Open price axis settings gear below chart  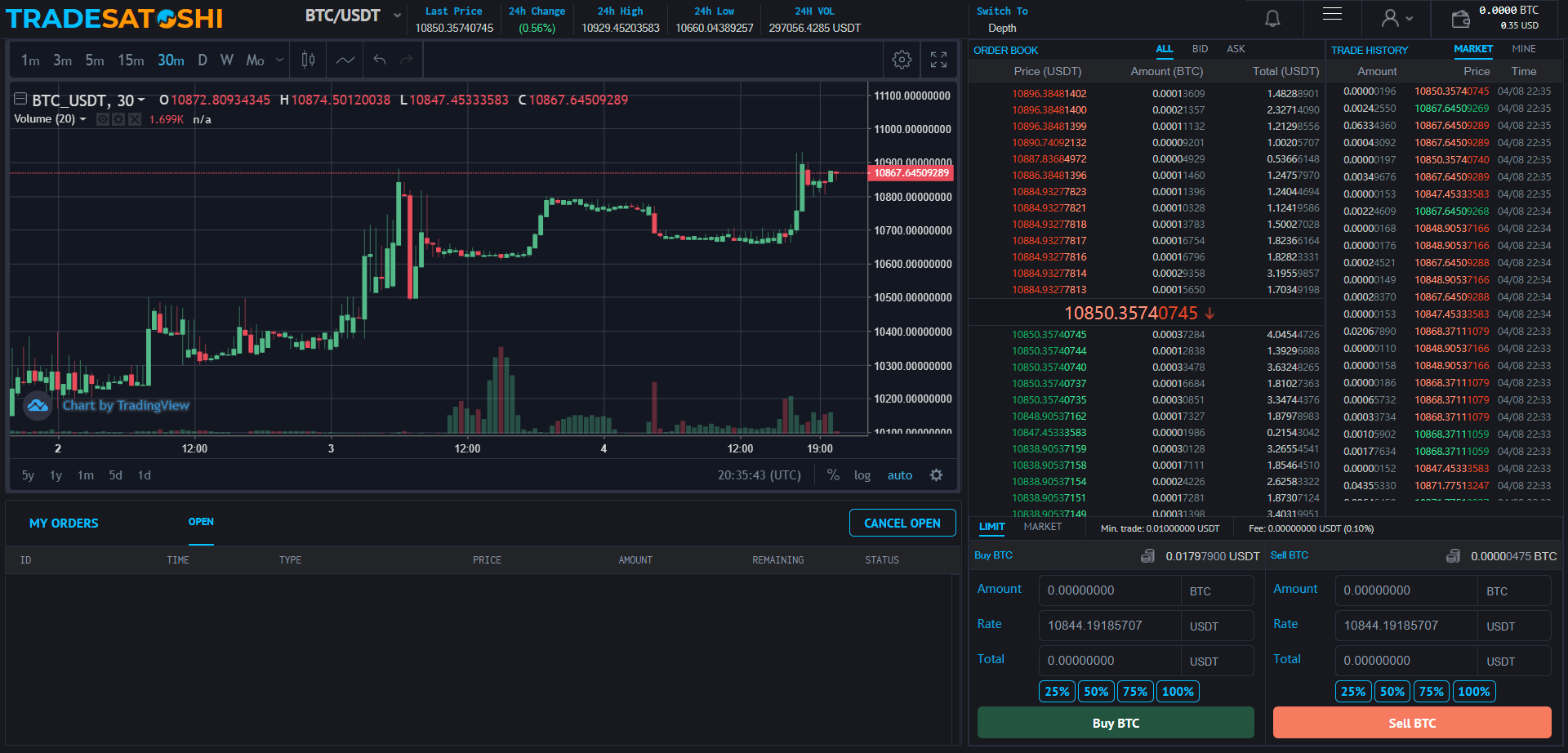pyautogui.click(x=936, y=475)
